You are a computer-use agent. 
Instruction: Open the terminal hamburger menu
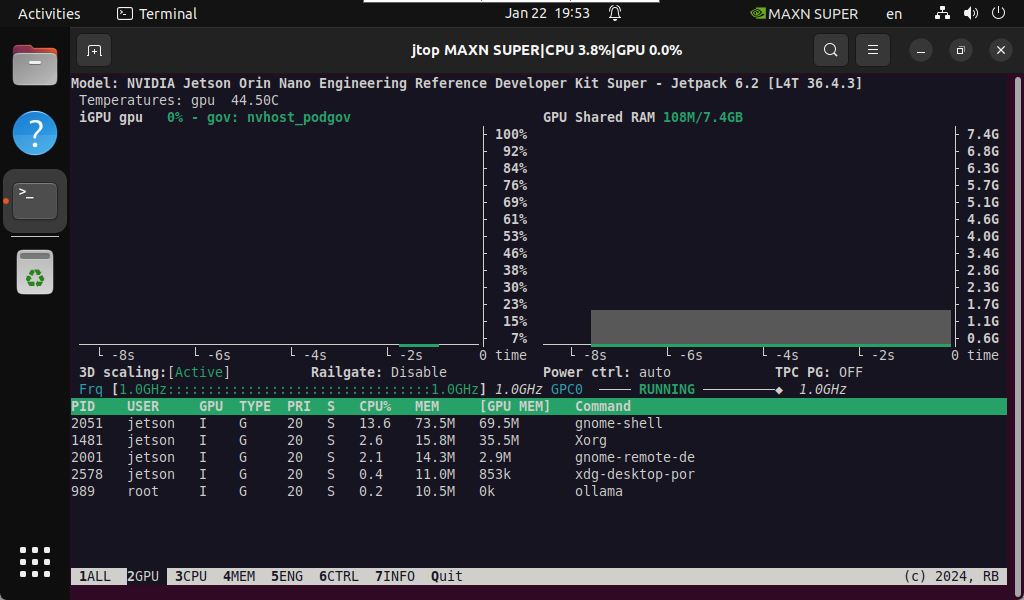[873, 50]
